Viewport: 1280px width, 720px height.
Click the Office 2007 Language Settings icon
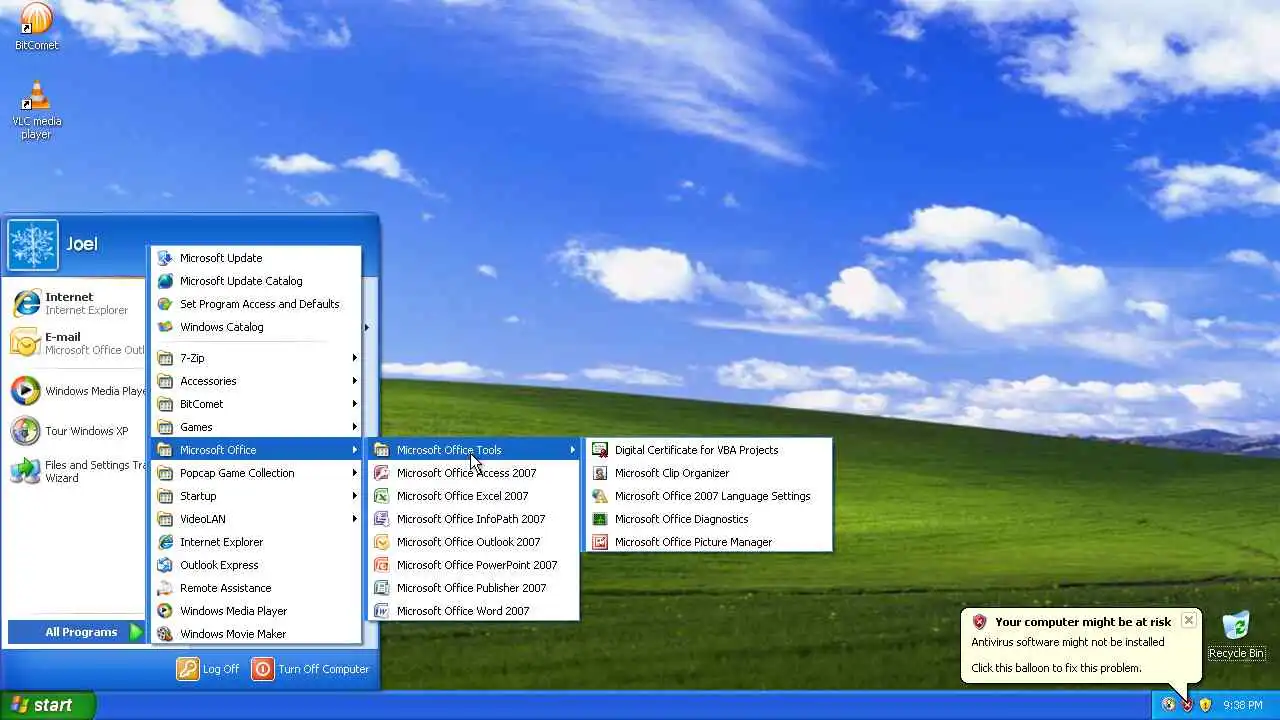point(600,496)
